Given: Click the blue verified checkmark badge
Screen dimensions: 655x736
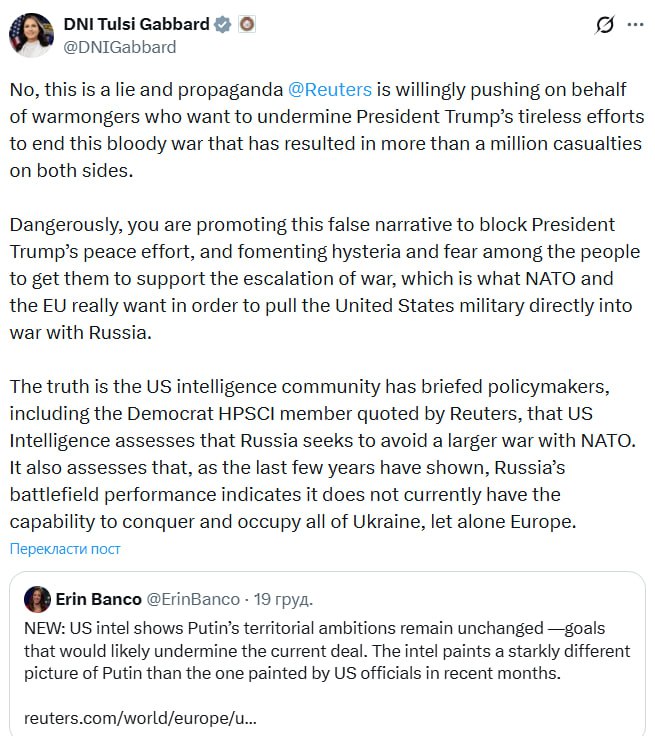Looking at the screenshot, I should (225, 24).
